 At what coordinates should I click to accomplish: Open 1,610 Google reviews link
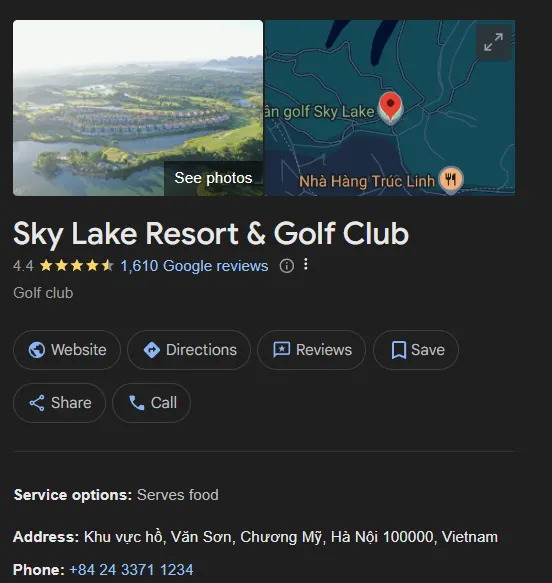tap(194, 266)
